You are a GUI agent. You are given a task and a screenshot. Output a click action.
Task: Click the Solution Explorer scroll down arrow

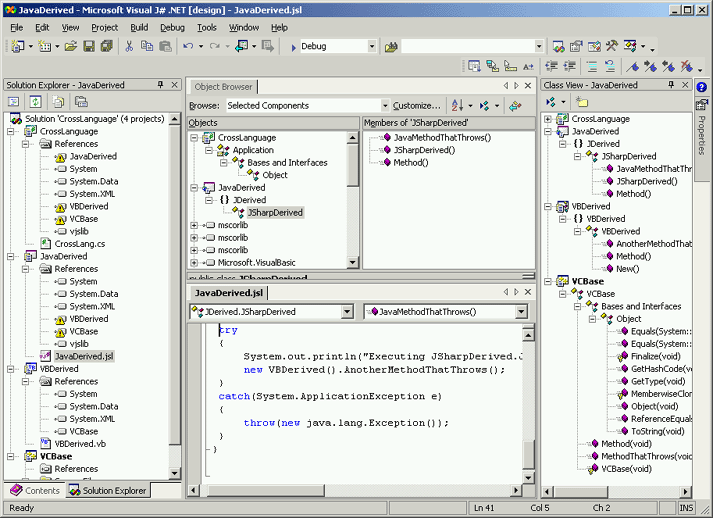click(x=175, y=474)
